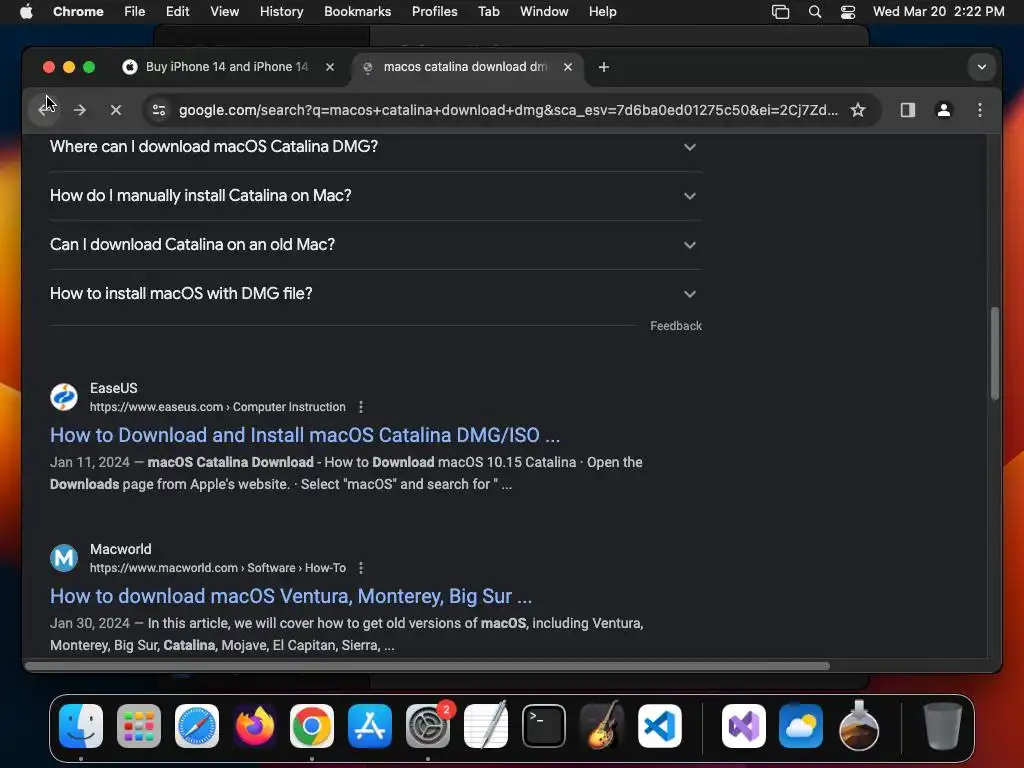Launch GarageBand from the Dock
This screenshot has width=1024, height=768.
click(601, 726)
